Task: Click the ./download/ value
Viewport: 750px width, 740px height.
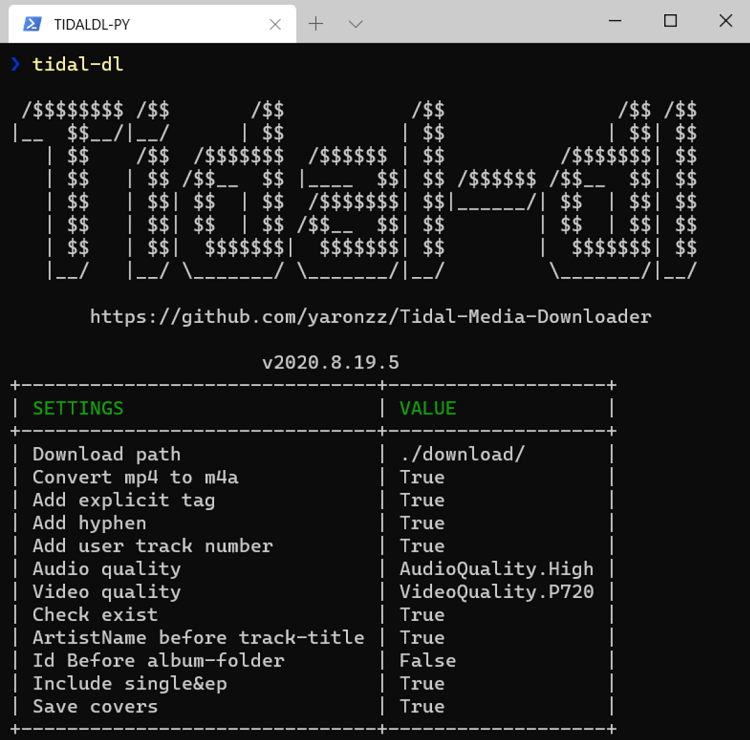Action: [x=462, y=454]
